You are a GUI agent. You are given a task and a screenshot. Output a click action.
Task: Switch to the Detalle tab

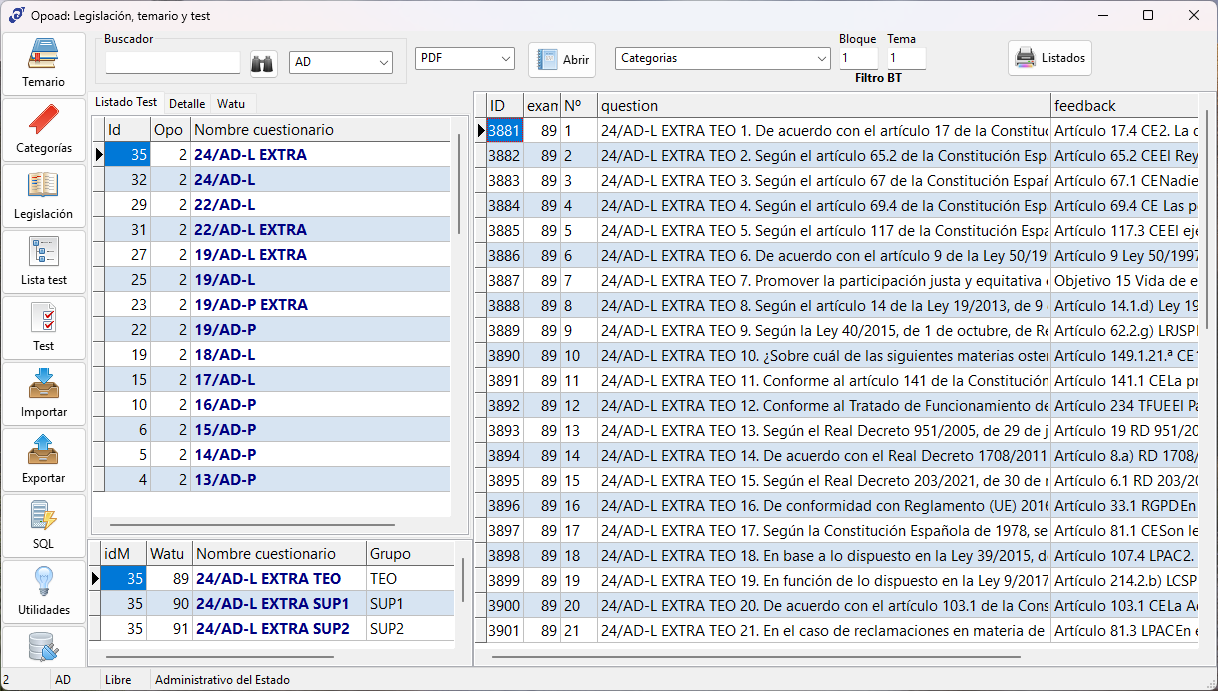[x=187, y=103]
